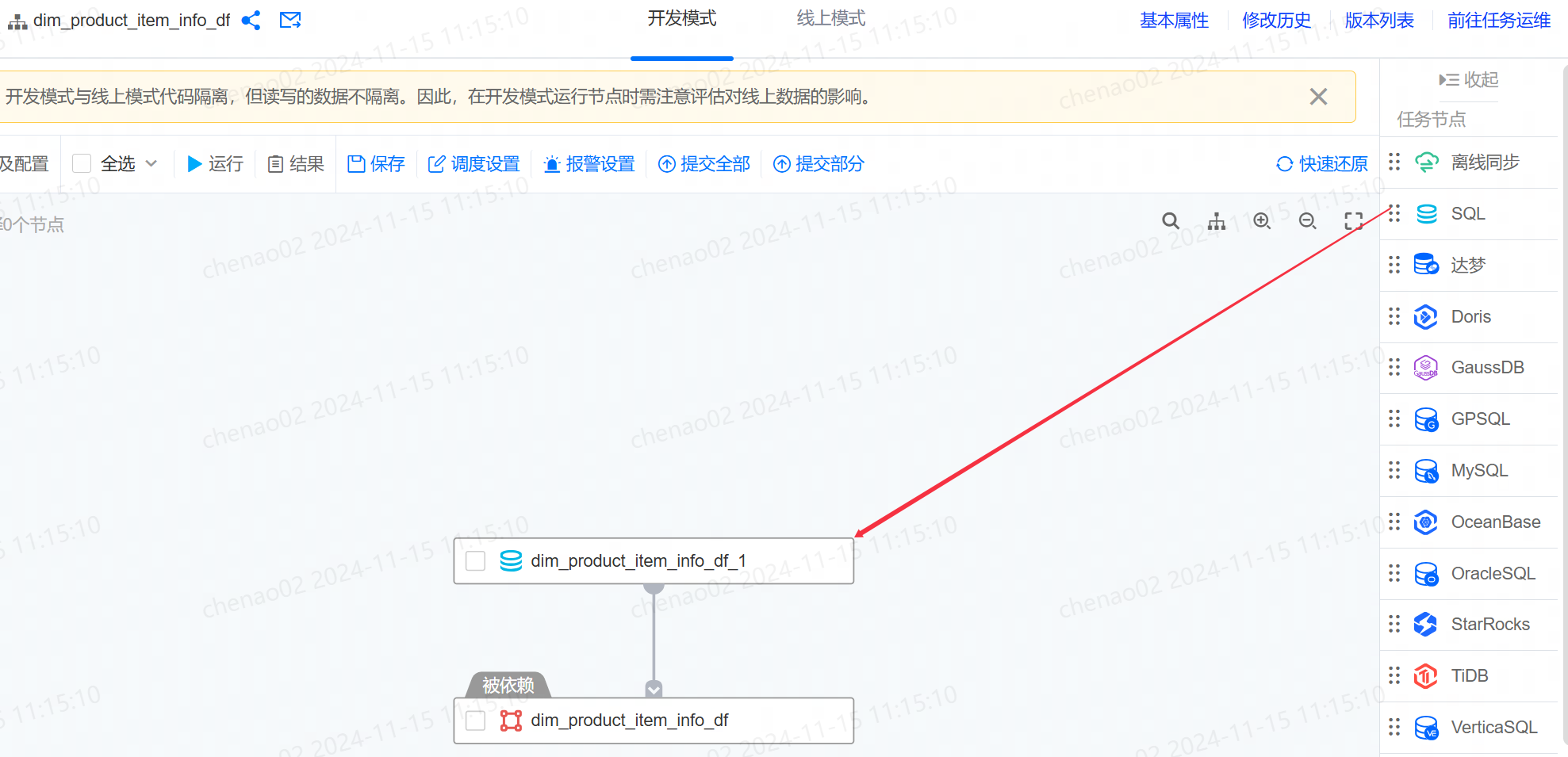1568x757 pixels.
Task: Click the red workflow icon in bottom node
Action: [x=511, y=721]
